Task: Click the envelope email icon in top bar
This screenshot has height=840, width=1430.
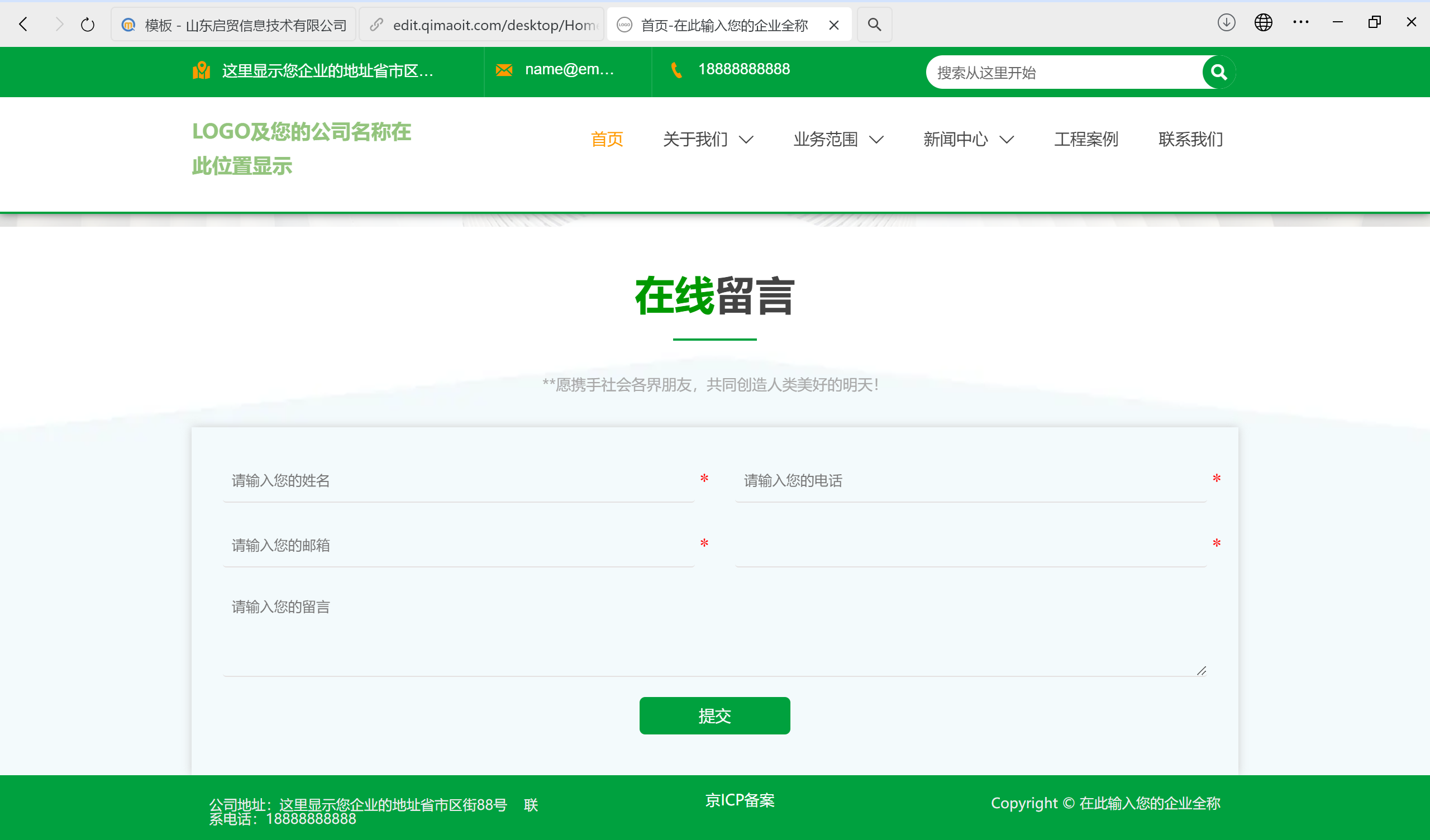Action: [x=504, y=69]
